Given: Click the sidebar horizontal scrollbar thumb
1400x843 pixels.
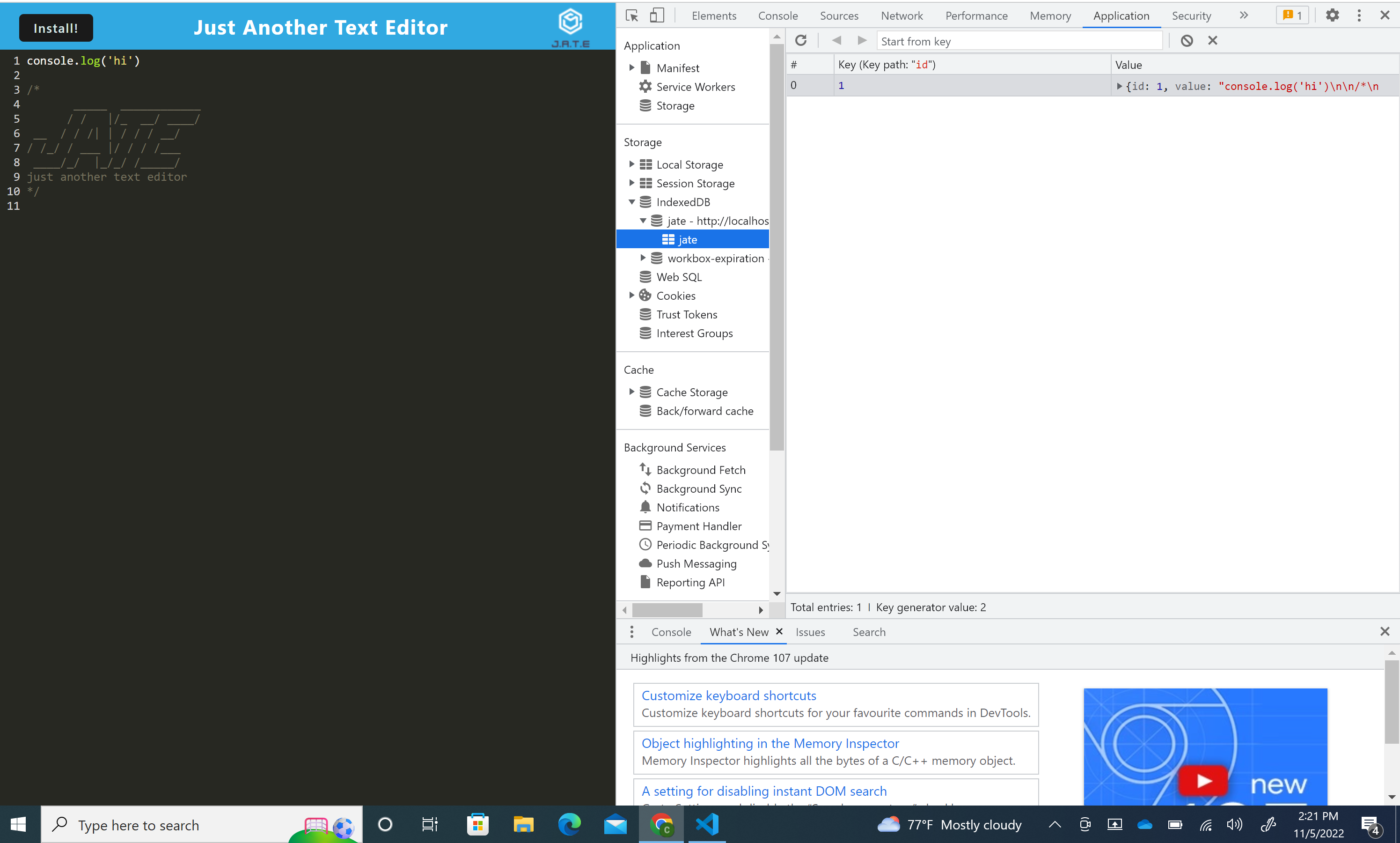Looking at the screenshot, I should pos(667,609).
